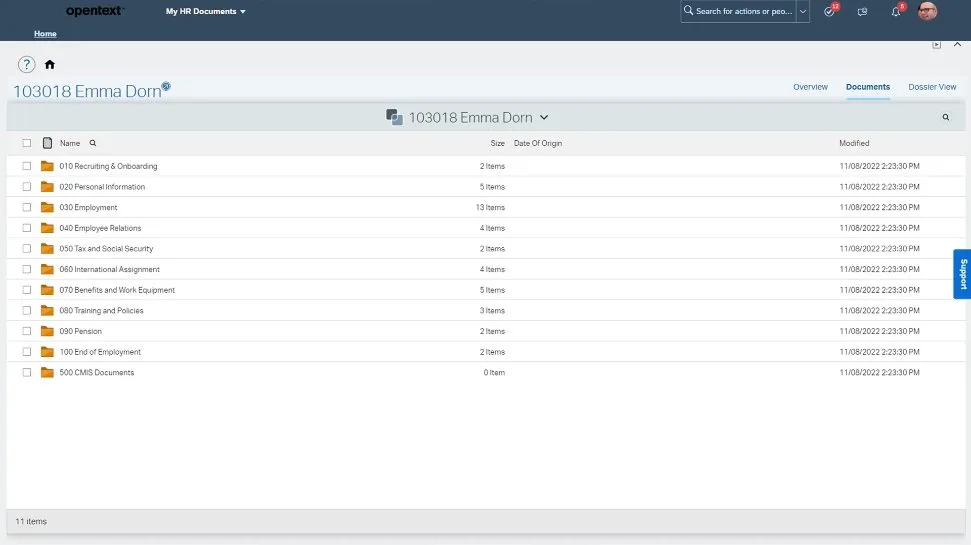Check the box for 070 Benefits and Work Equipment
The width and height of the screenshot is (971, 545).
[27, 290]
